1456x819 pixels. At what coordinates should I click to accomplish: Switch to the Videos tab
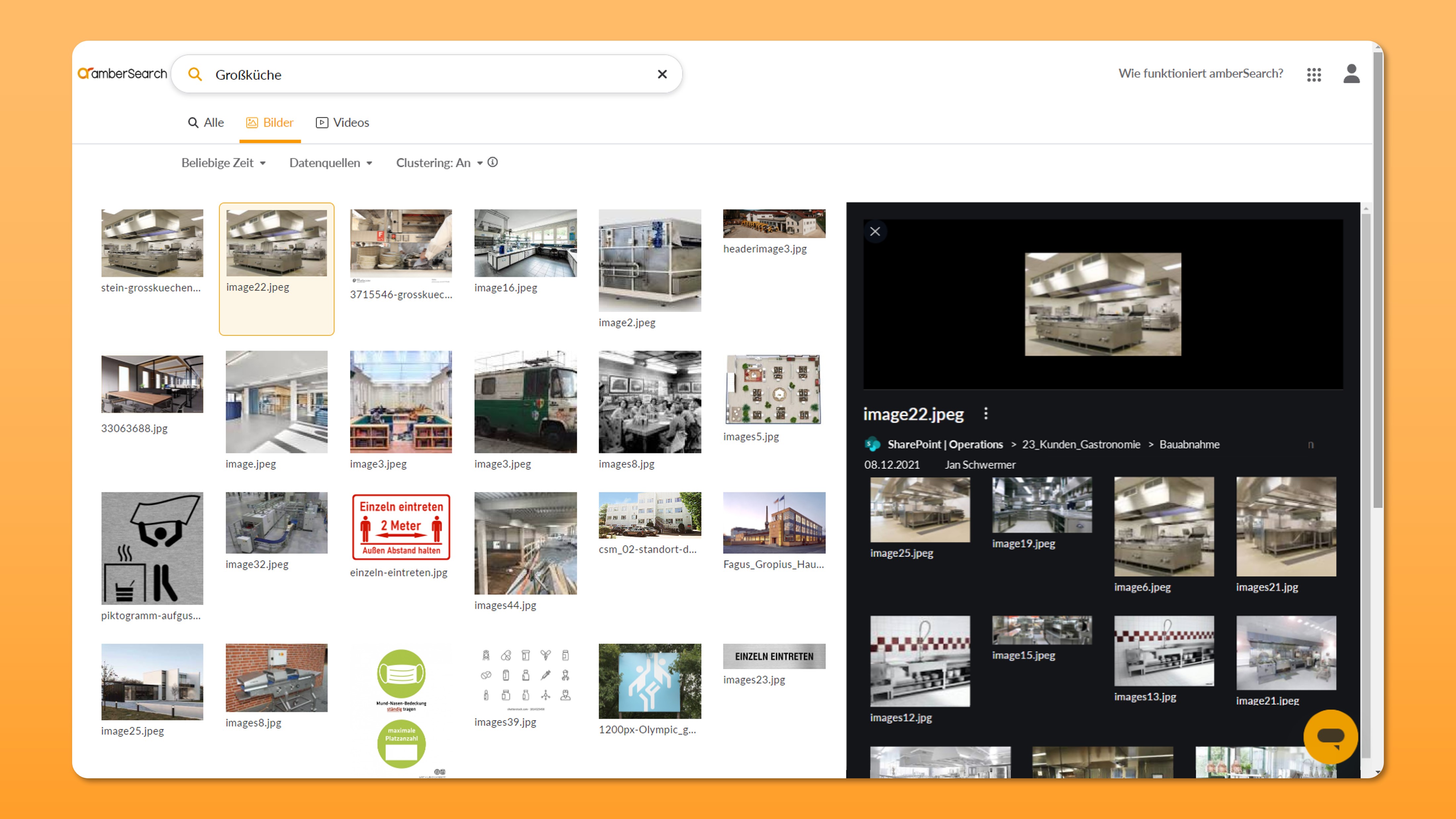pos(342,122)
